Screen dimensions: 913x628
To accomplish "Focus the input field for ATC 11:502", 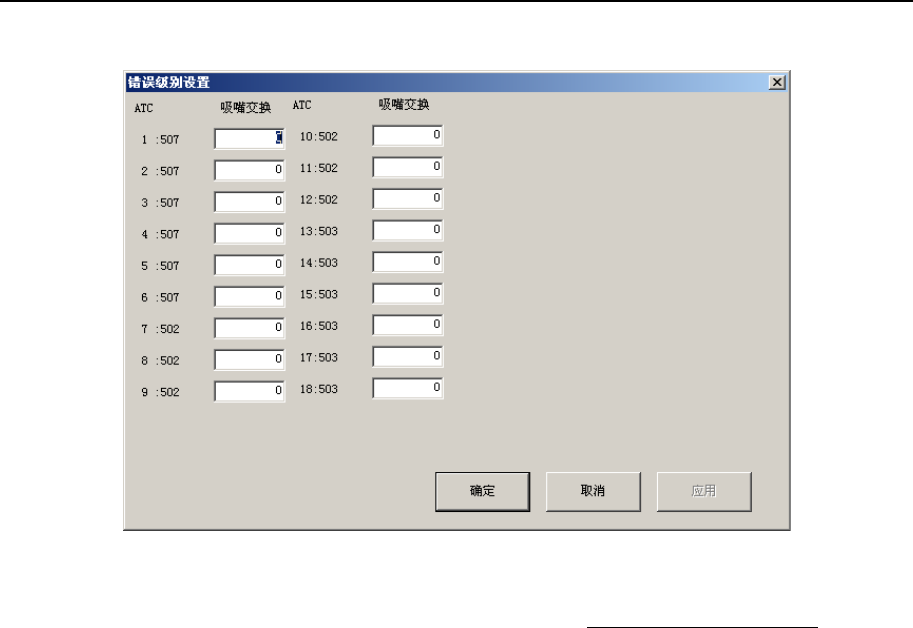I will pos(408,167).
